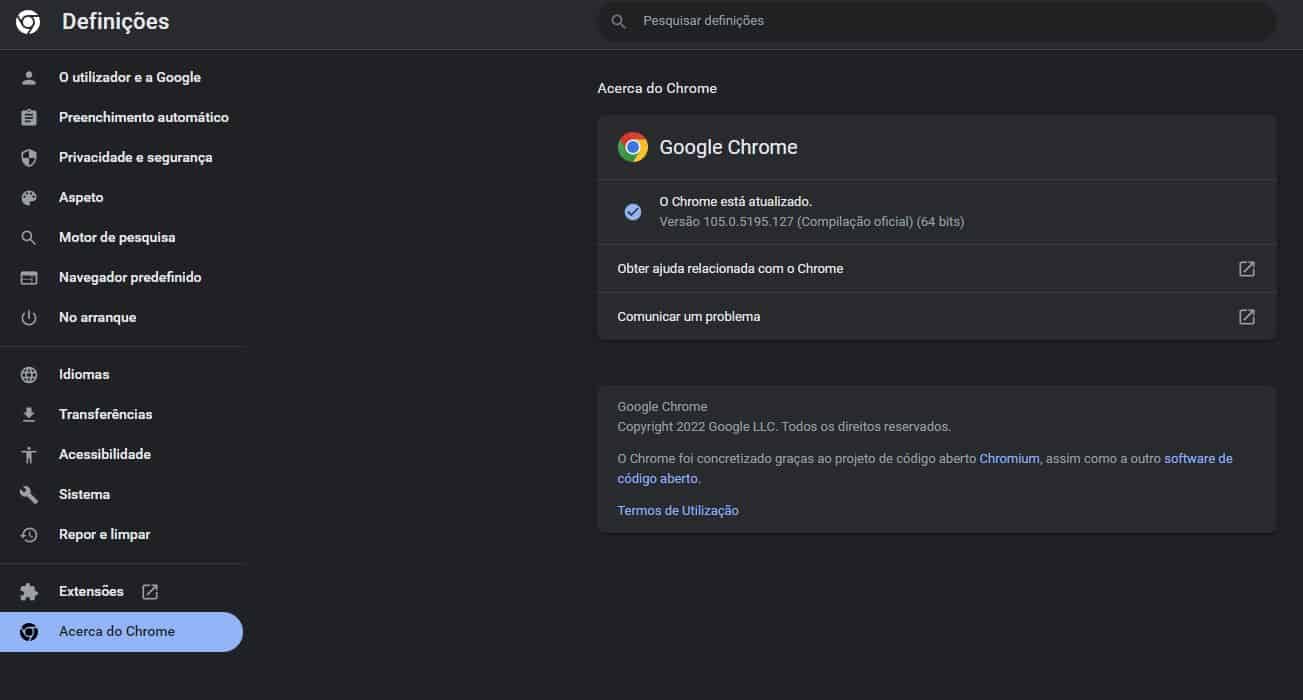Viewport: 1303px width, 700px height.
Task: Click the Pesquisar definições search field
Action: tap(936, 21)
